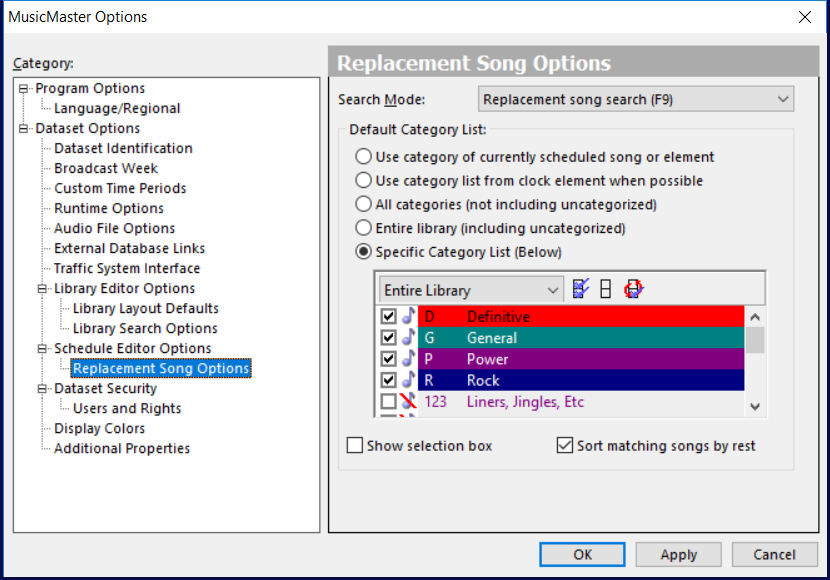Image resolution: width=830 pixels, height=580 pixels.
Task: Select All categories radio option
Action: (x=364, y=205)
